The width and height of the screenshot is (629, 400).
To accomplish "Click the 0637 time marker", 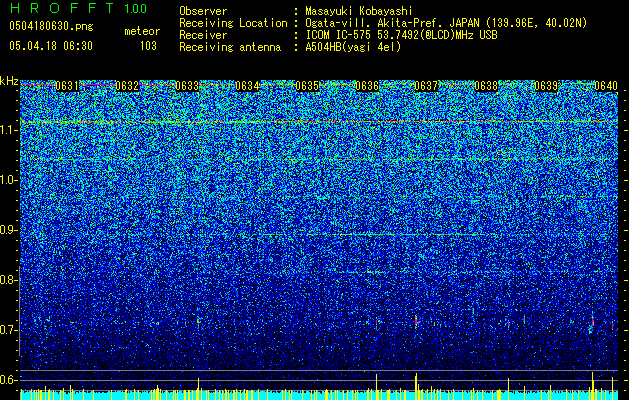I will pos(426,86).
